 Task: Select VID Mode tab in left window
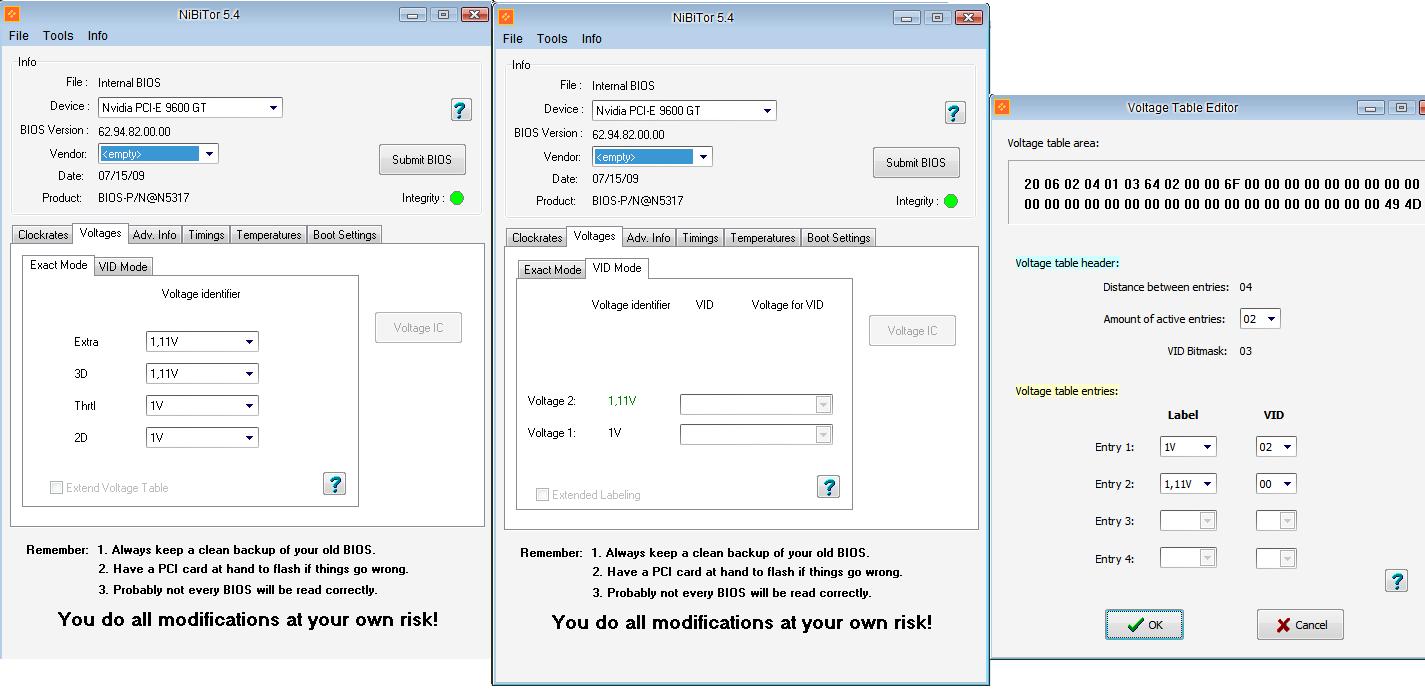pos(123,266)
